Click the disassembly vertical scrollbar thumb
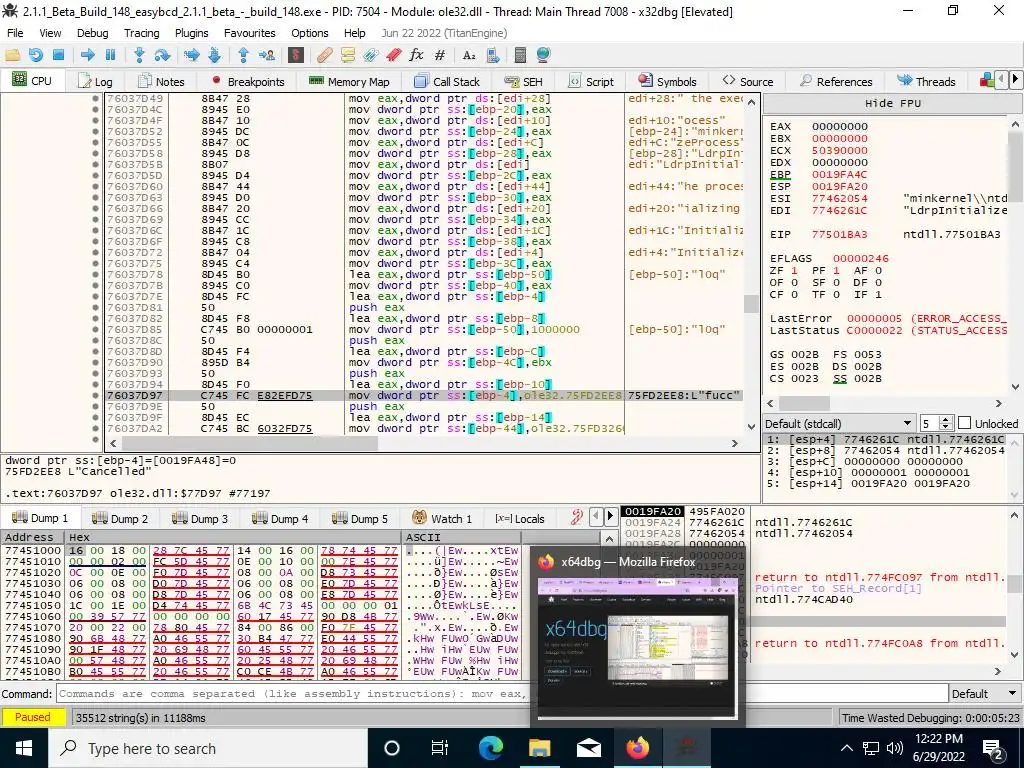This screenshot has height=768, width=1024. pyautogui.click(x=752, y=304)
